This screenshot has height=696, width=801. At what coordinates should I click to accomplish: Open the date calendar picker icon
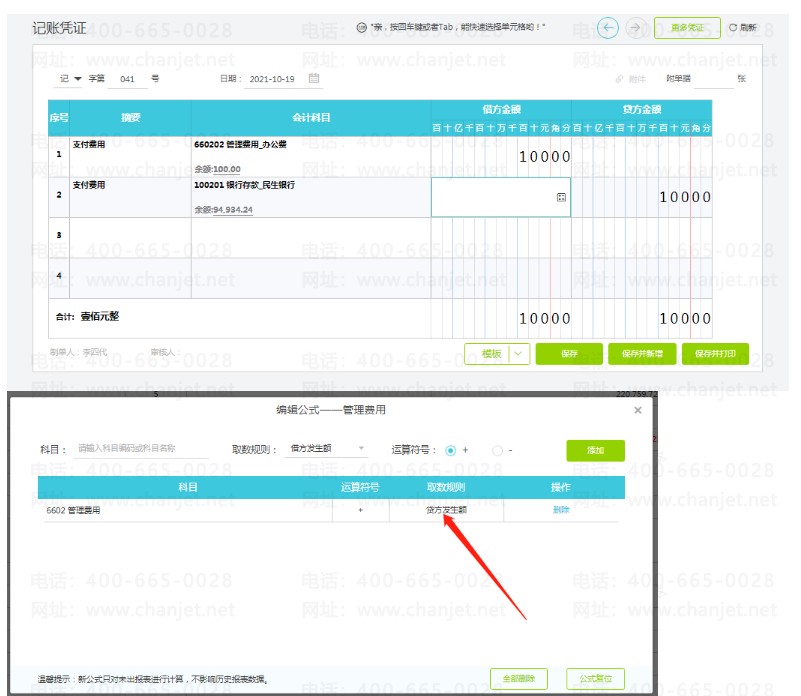[314, 78]
